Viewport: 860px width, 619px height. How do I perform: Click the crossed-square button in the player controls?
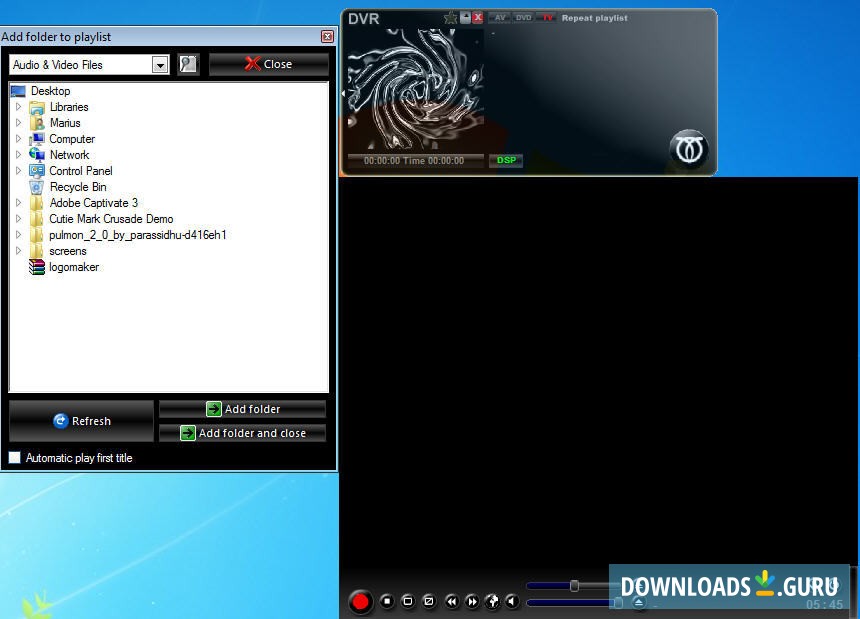point(429,601)
